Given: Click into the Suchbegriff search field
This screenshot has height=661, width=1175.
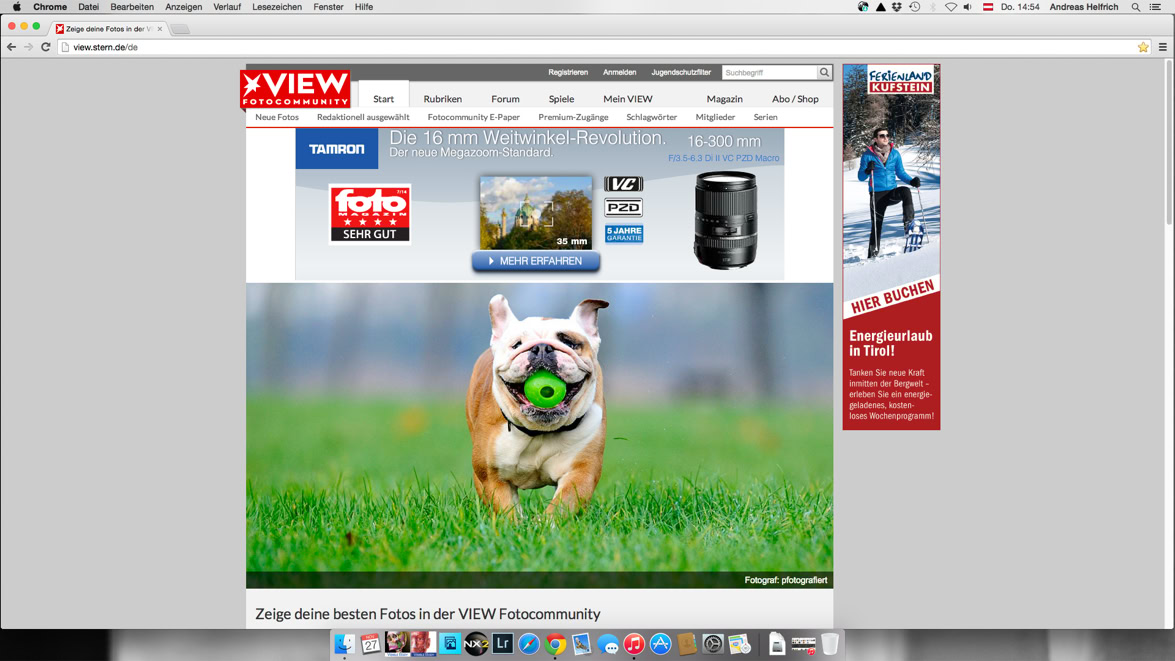Looking at the screenshot, I should 770,73.
